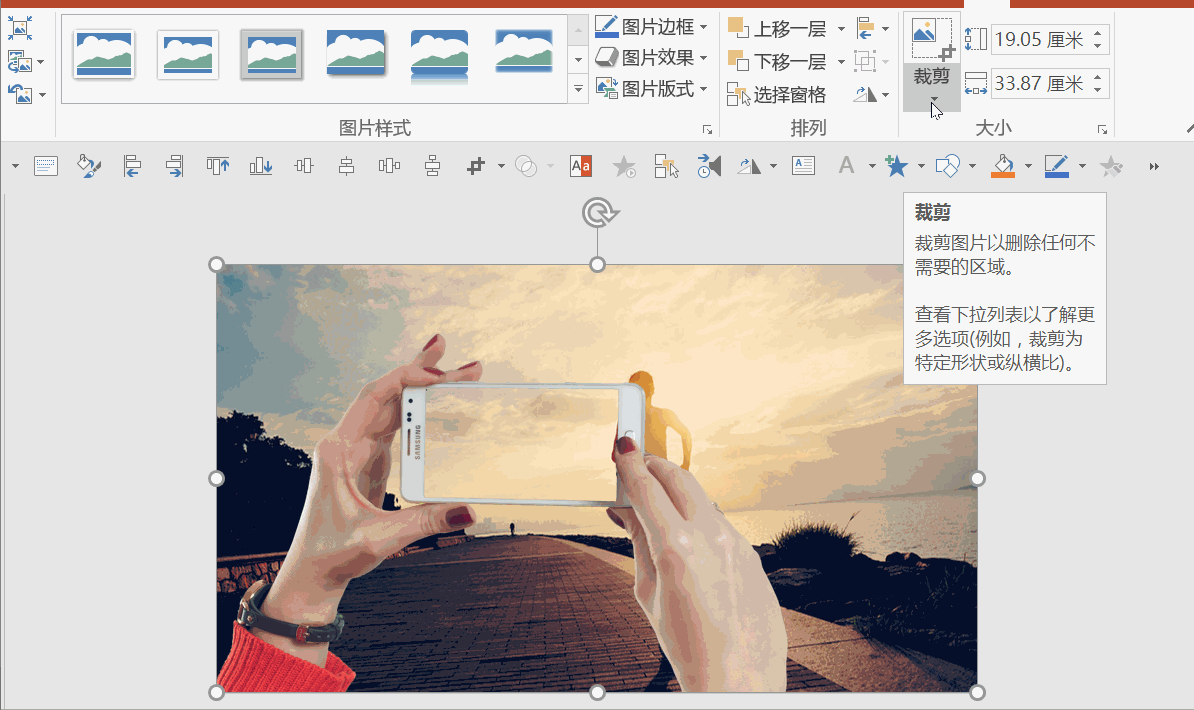Click the selection pane icon in quick toolbar
Screen dimensions: 1194x710
[666, 166]
